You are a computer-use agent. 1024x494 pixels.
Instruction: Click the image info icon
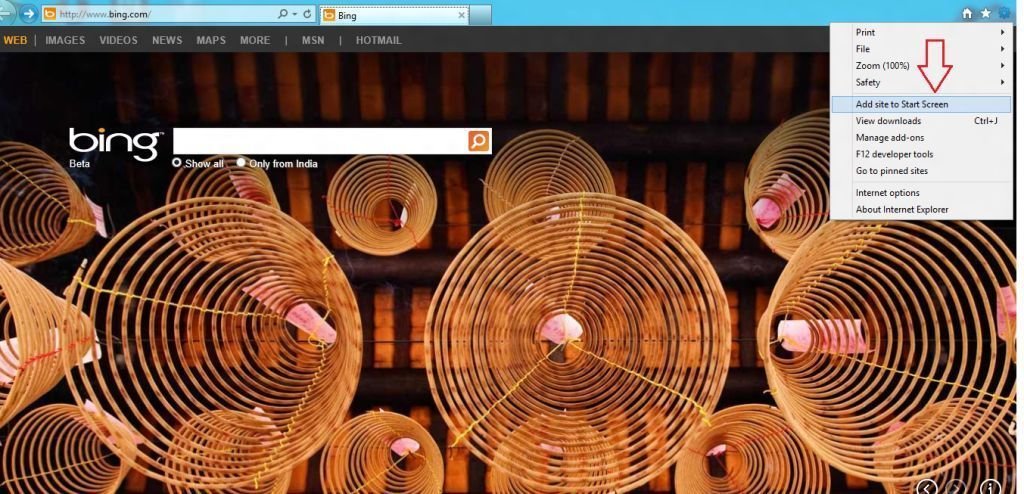pos(989,488)
